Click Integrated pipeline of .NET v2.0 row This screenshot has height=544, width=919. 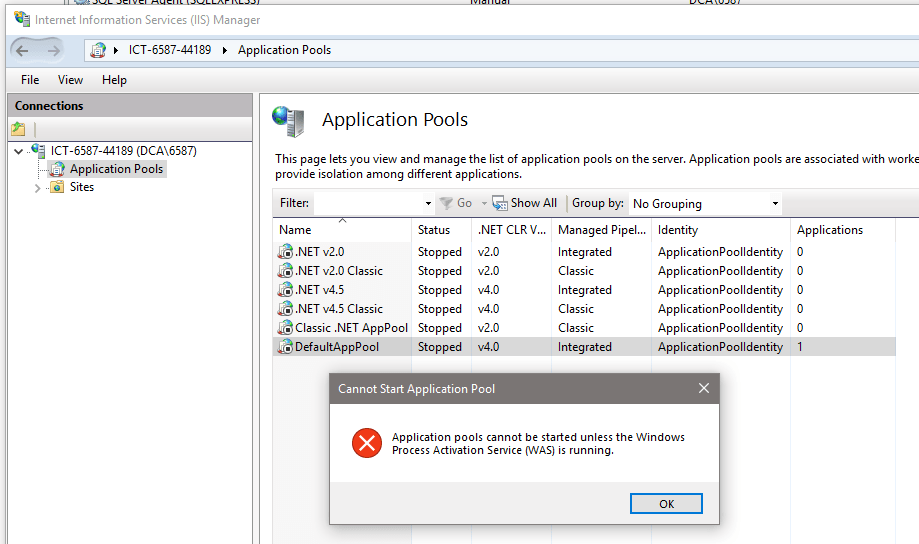pos(584,252)
